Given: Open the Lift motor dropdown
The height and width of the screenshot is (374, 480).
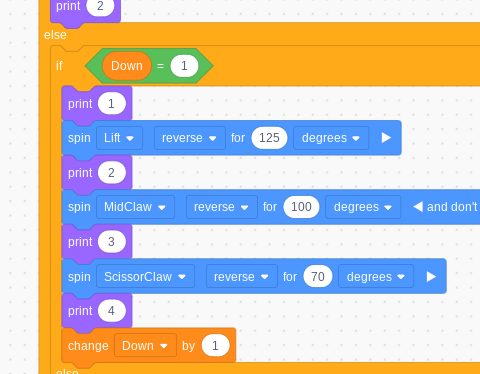Looking at the screenshot, I should tap(119, 138).
